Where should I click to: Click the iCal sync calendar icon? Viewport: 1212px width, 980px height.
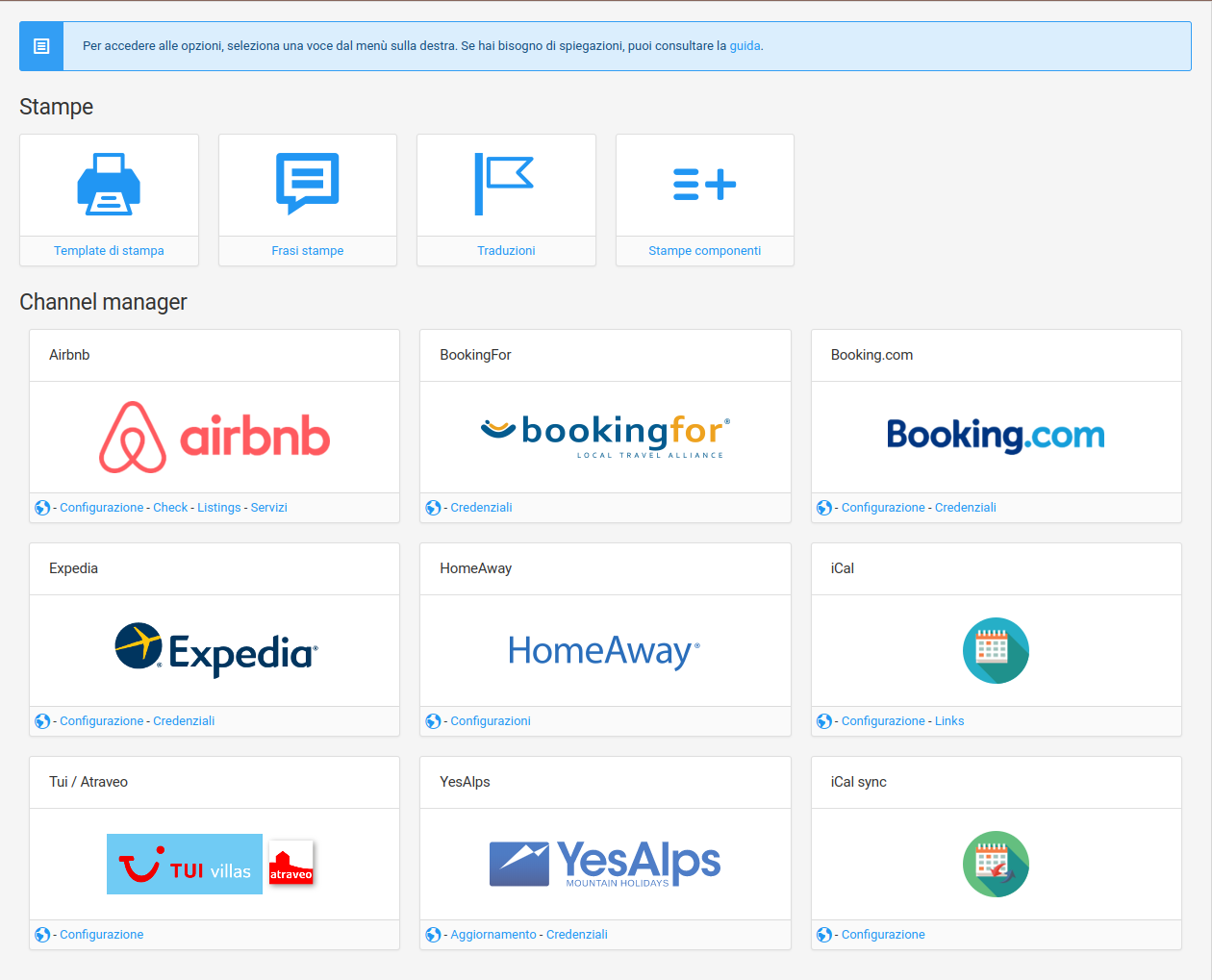[996, 864]
